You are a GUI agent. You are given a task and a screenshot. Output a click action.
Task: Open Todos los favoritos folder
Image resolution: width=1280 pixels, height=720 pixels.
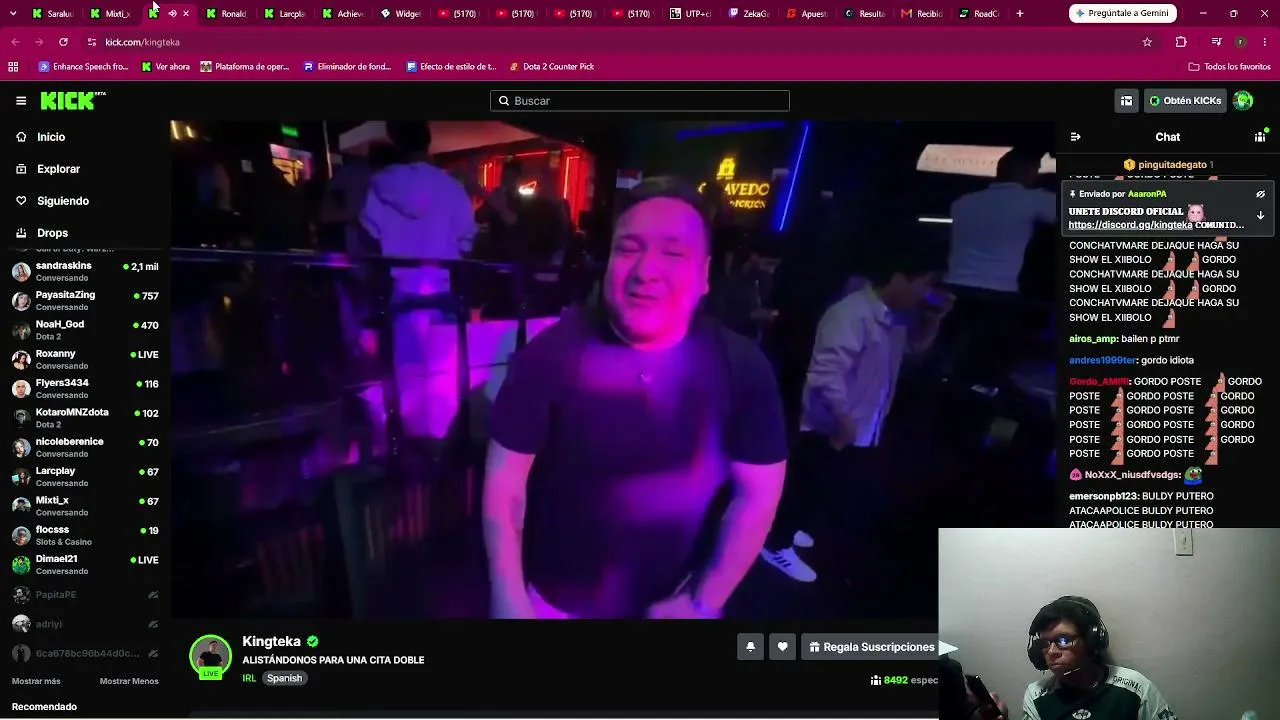pyautogui.click(x=1229, y=67)
